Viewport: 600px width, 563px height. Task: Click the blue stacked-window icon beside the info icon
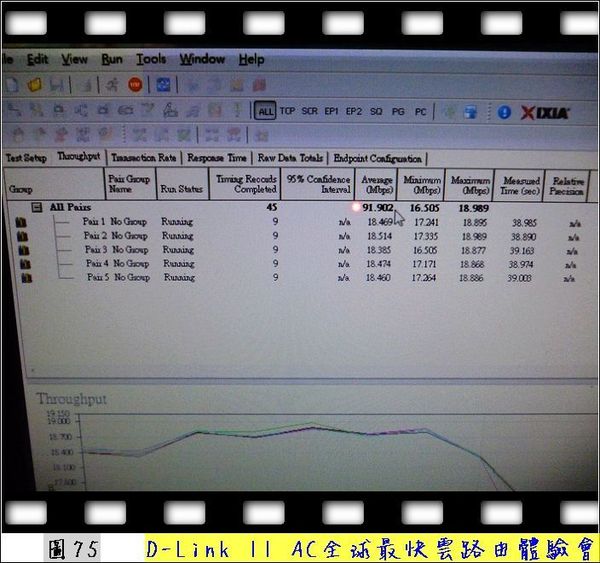point(471,112)
